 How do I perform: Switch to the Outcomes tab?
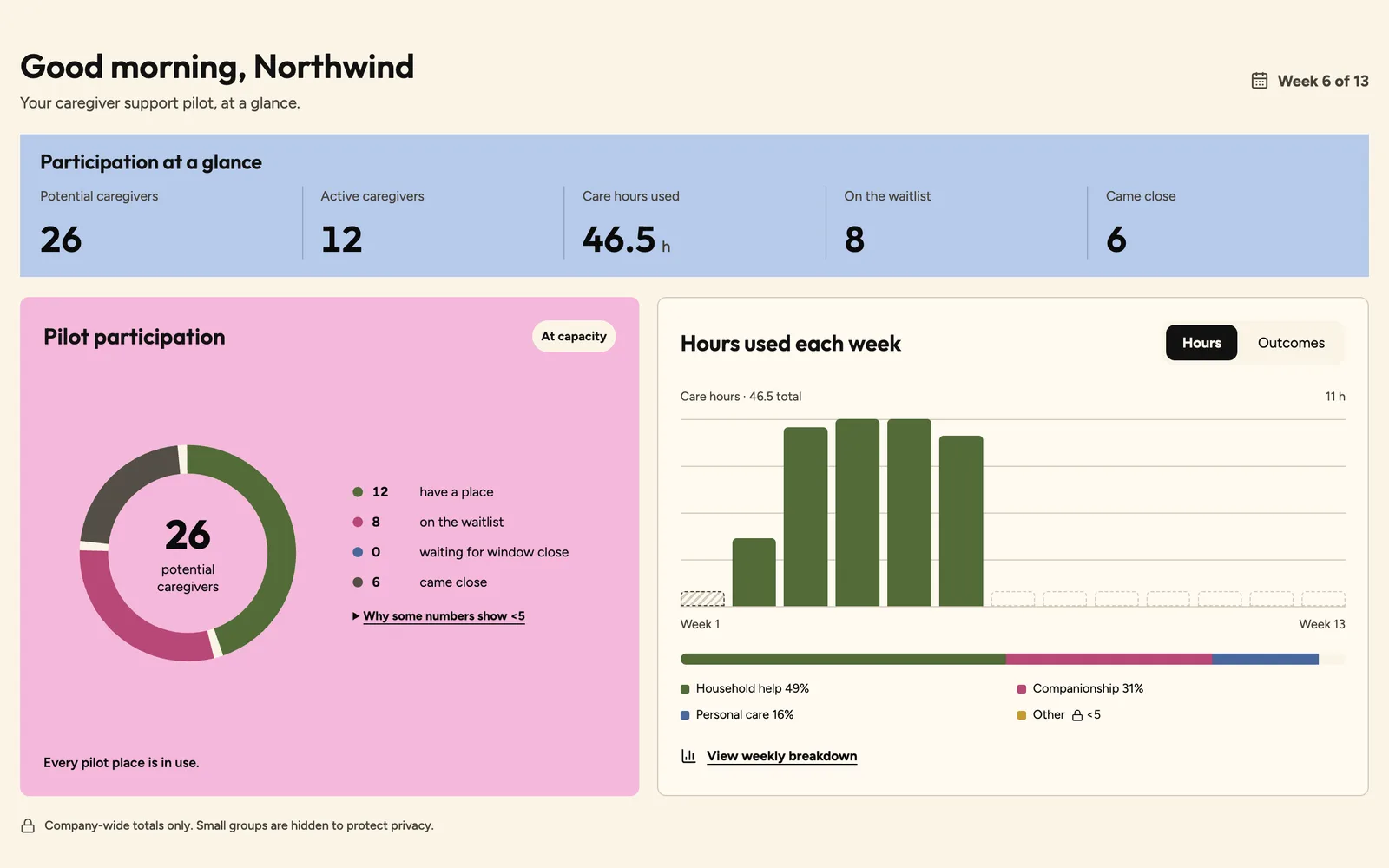pyautogui.click(x=1291, y=343)
